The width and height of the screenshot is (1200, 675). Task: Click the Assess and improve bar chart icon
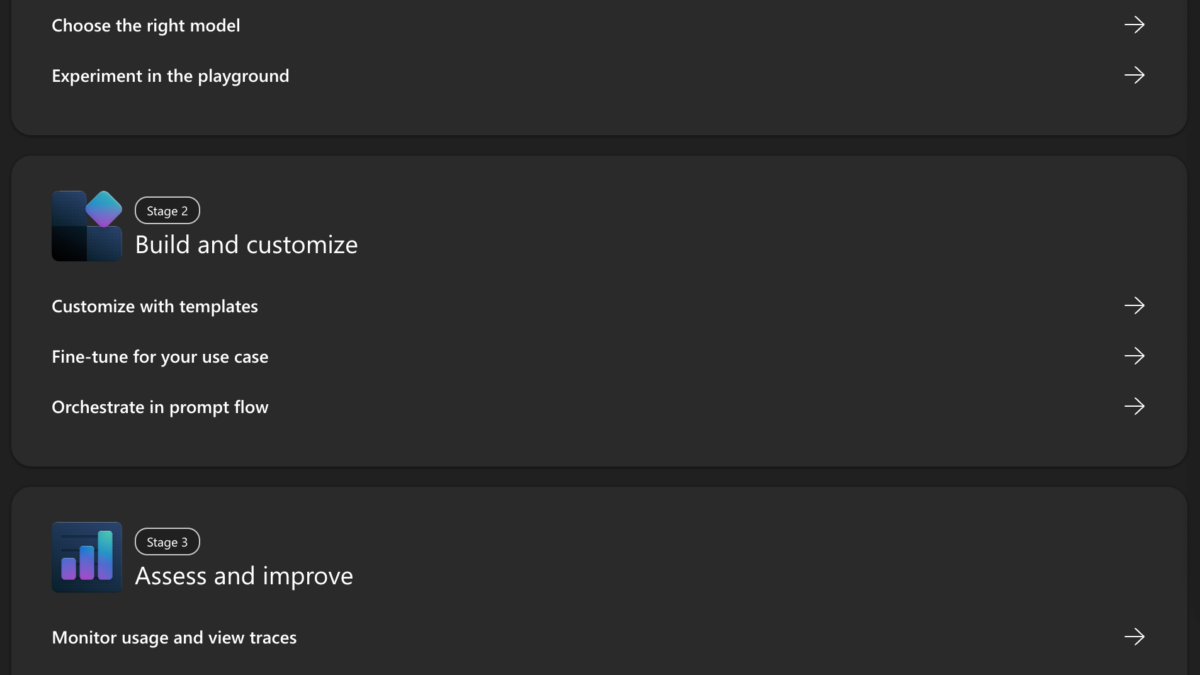(x=87, y=557)
